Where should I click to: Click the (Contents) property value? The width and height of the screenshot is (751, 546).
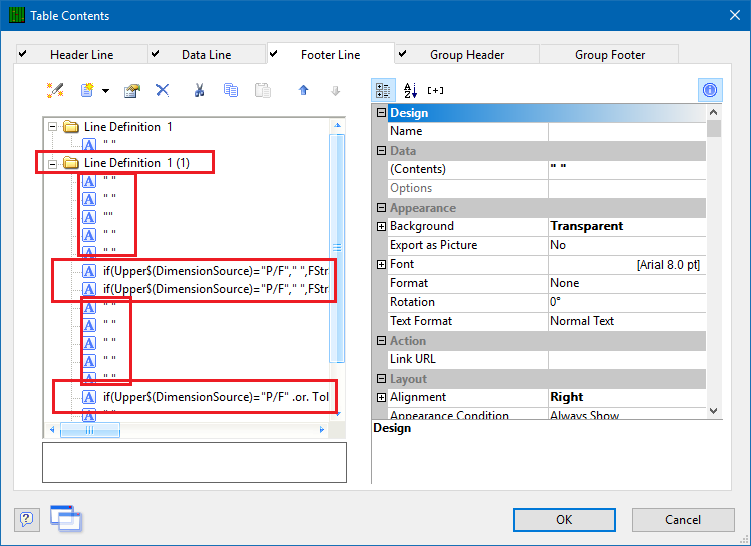[627, 169]
